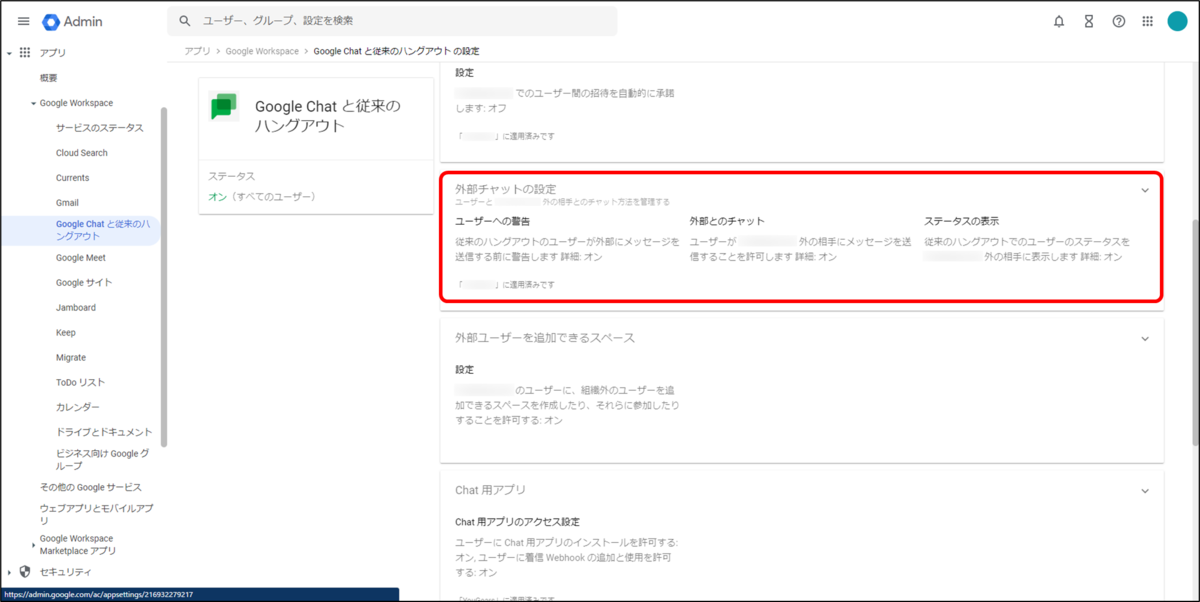1200x602 pixels.
Task: Expand the 外部チャットの設定 panel chevron
Action: [x=1146, y=191]
